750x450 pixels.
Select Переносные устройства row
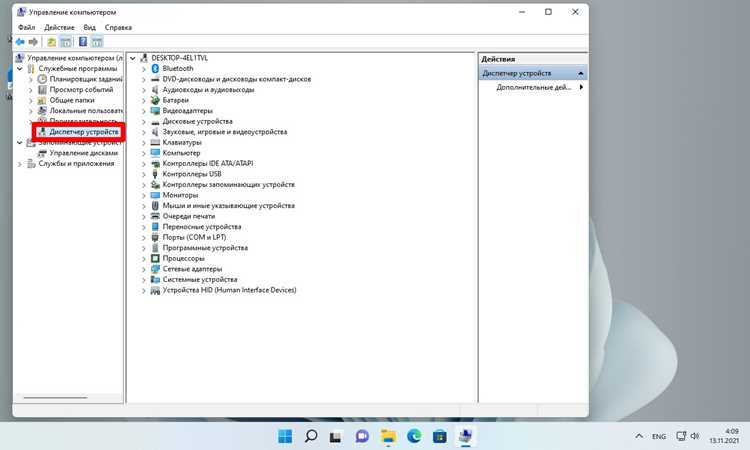click(202, 227)
